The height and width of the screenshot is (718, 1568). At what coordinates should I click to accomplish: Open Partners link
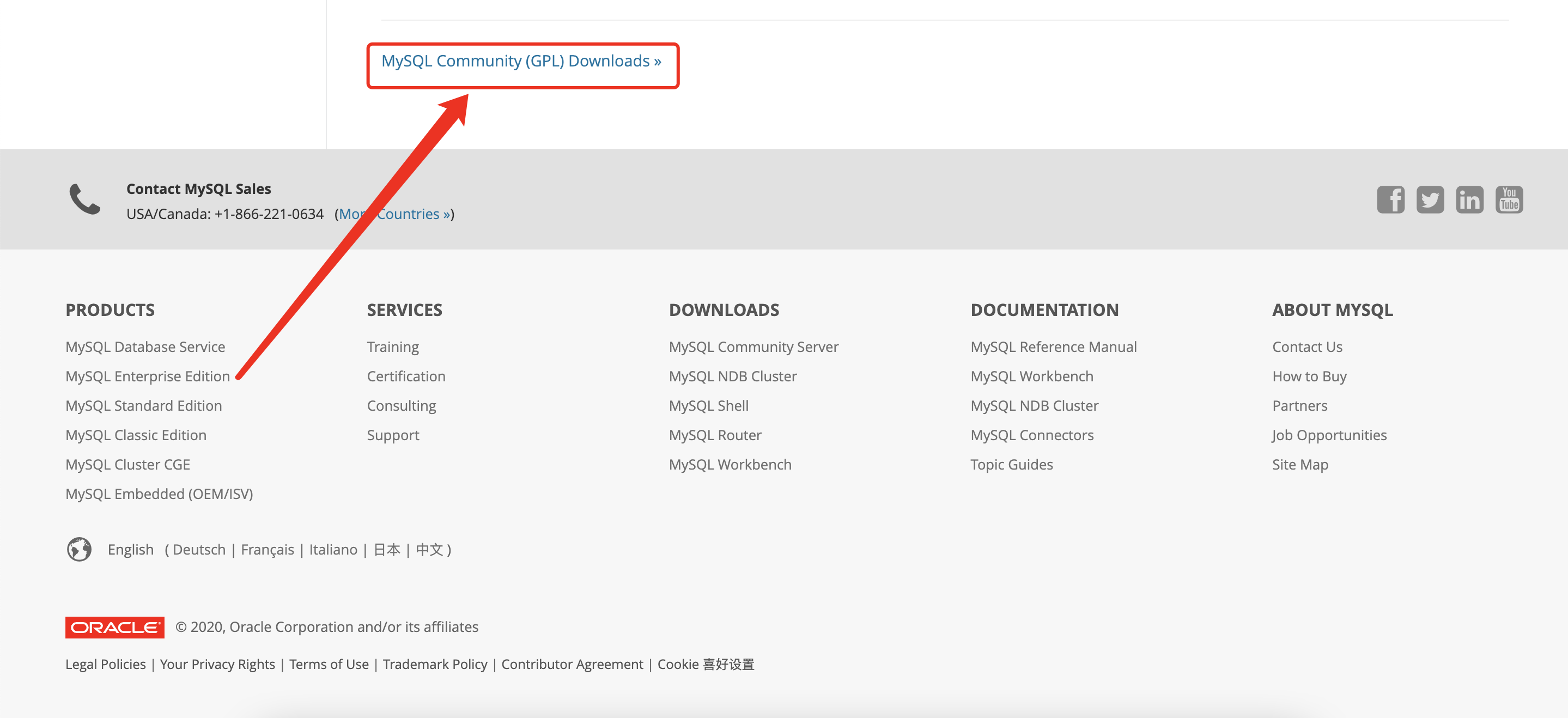pyautogui.click(x=1300, y=406)
